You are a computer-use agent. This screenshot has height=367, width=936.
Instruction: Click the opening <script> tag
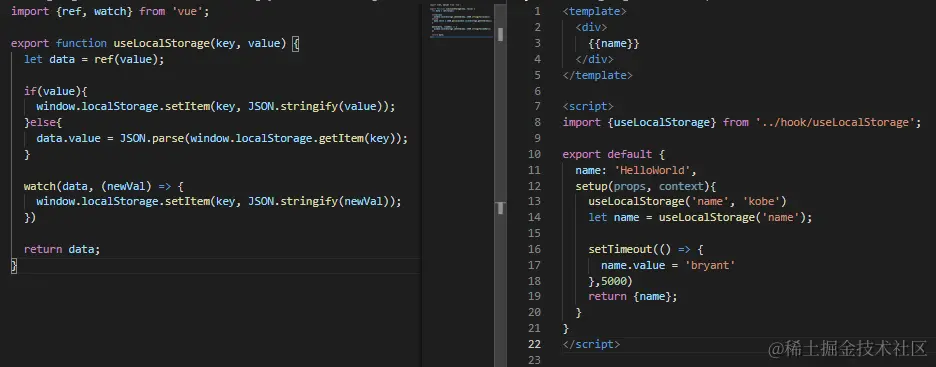pyautogui.click(x=588, y=106)
